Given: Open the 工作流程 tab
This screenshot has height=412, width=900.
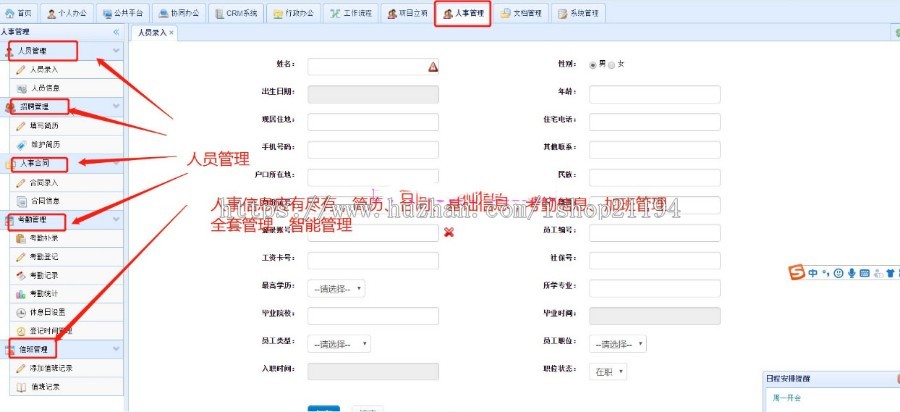Looking at the screenshot, I should tap(350, 13).
